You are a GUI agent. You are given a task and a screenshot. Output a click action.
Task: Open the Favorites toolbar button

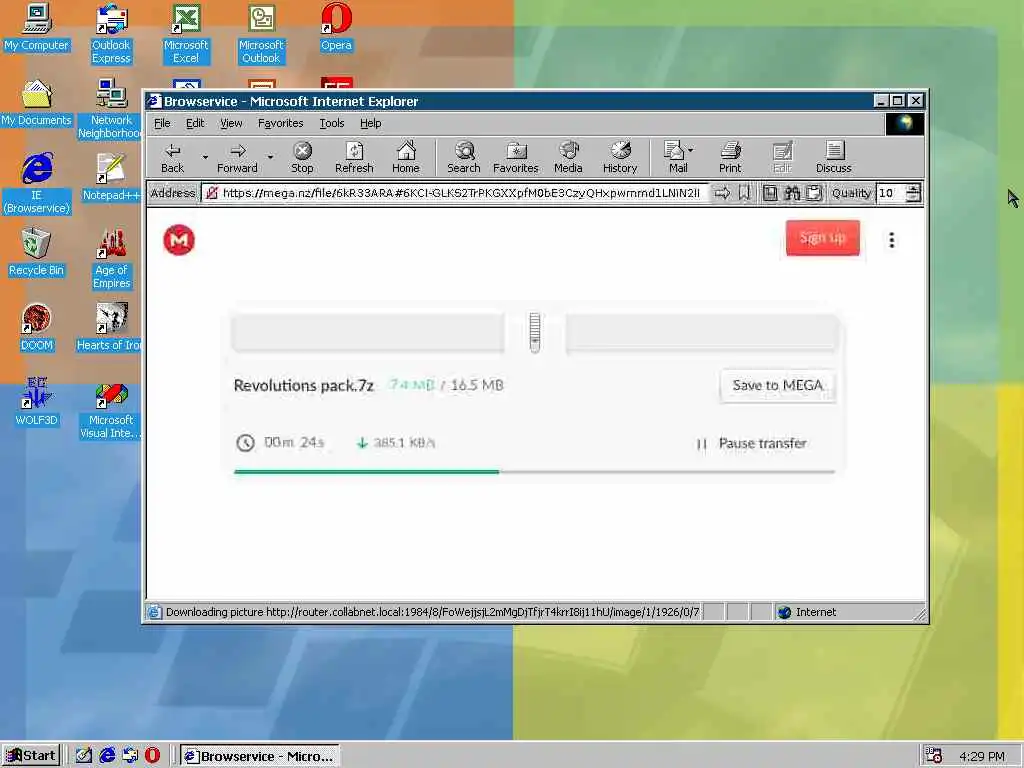coord(515,158)
